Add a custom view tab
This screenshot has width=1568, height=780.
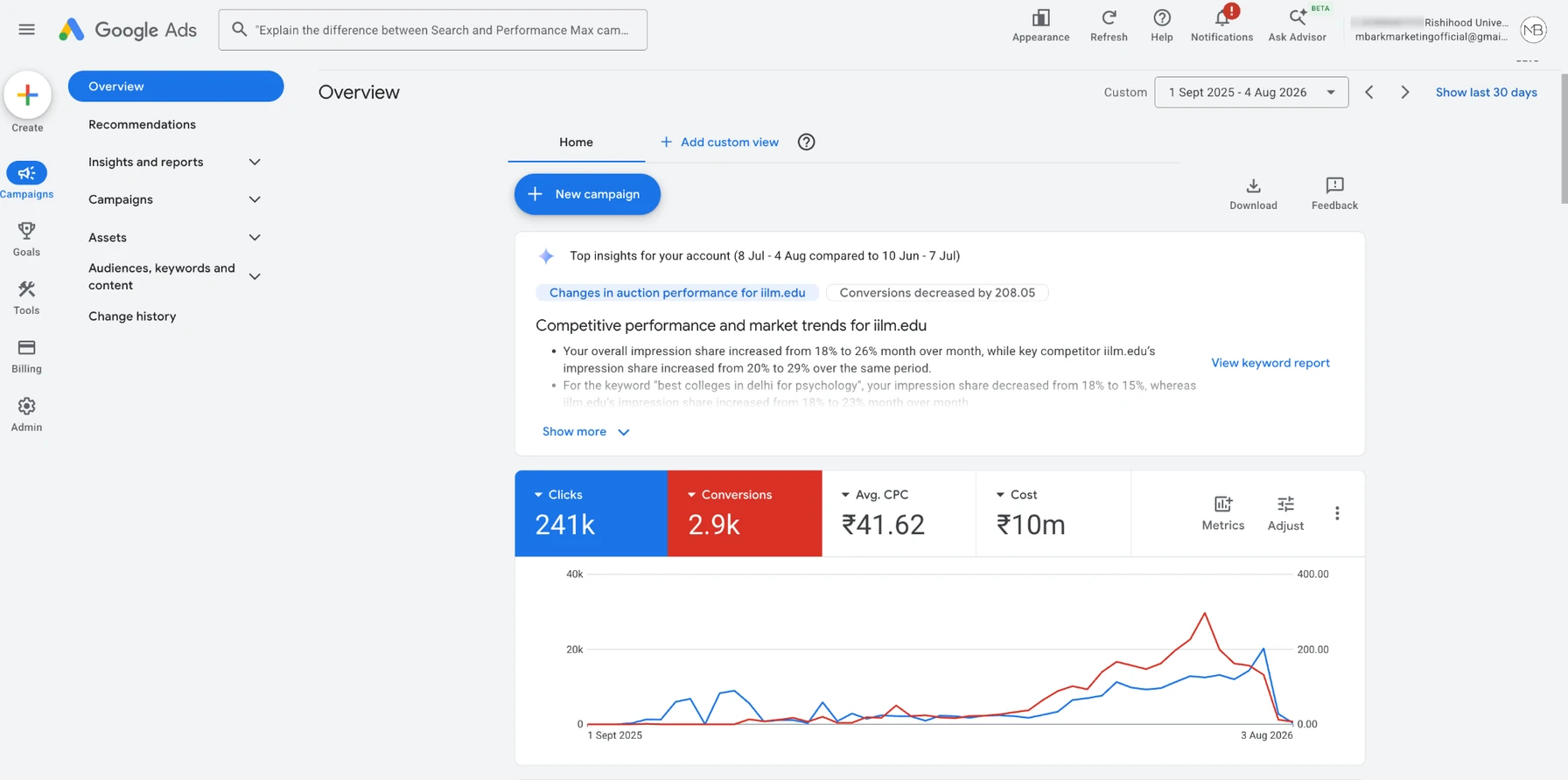pyautogui.click(x=719, y=143)
